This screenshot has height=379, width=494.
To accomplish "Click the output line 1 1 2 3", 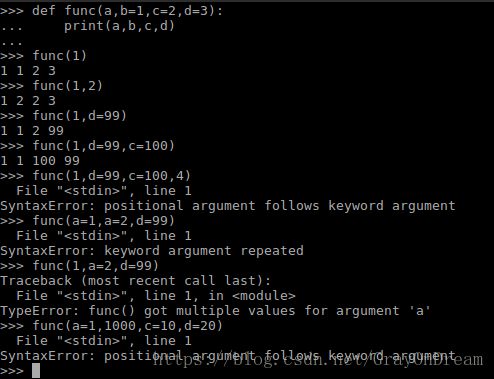I will click(28, 70).
